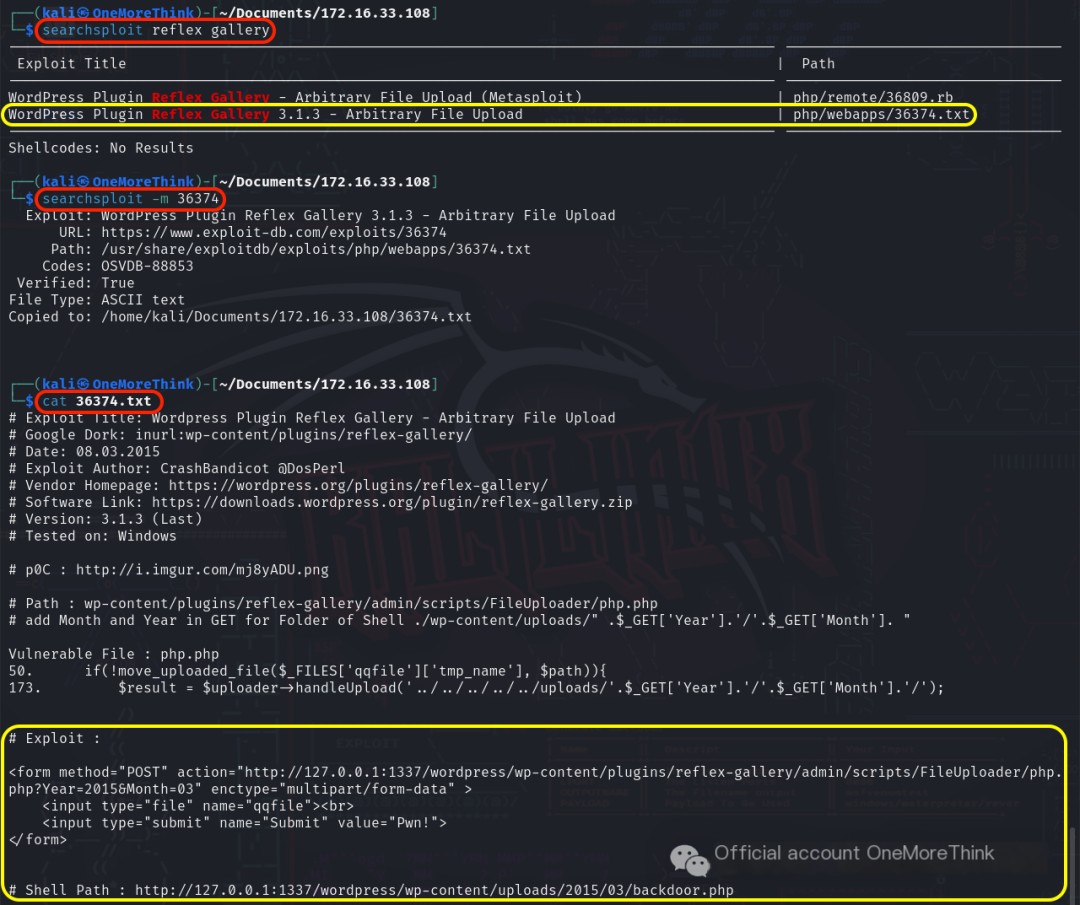Click the 'Copied to:' destination path line
Image resolution: width=1080 pixels, height=905 pixels.
(x=240, y=317)
